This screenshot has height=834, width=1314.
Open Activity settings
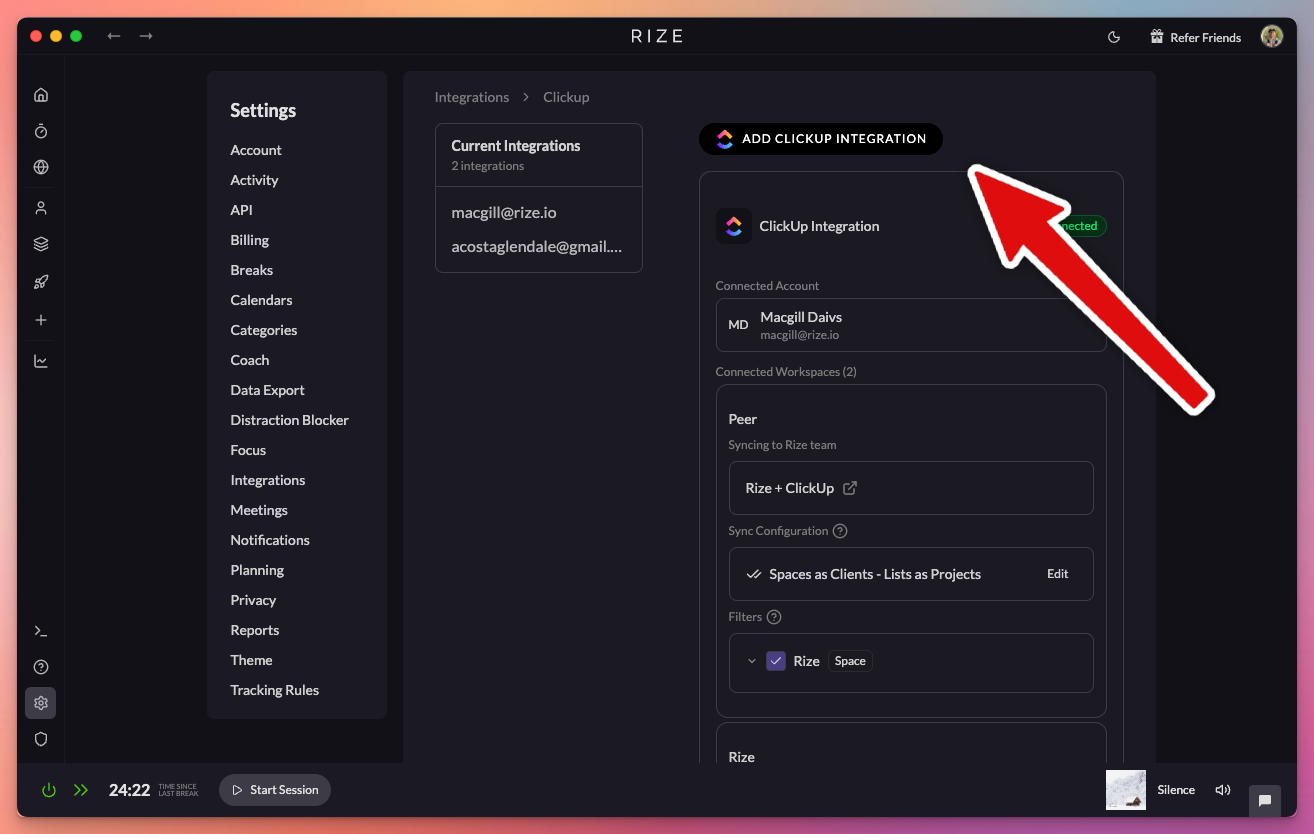[254, 180]
